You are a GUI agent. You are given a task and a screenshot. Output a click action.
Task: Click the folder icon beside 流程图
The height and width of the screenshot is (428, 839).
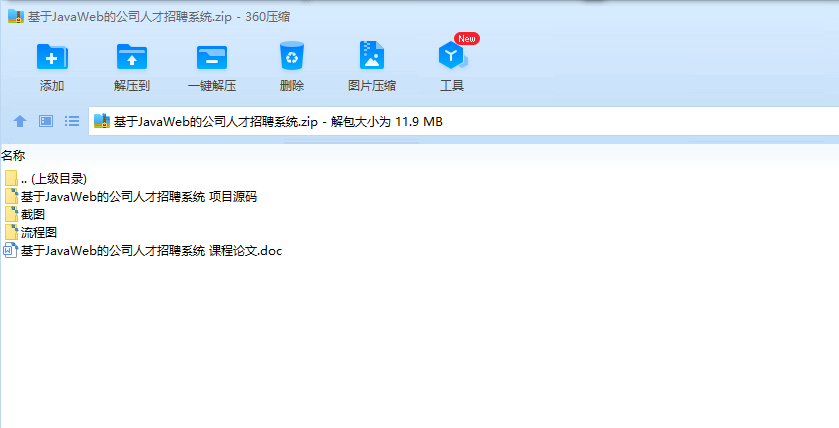11,233
